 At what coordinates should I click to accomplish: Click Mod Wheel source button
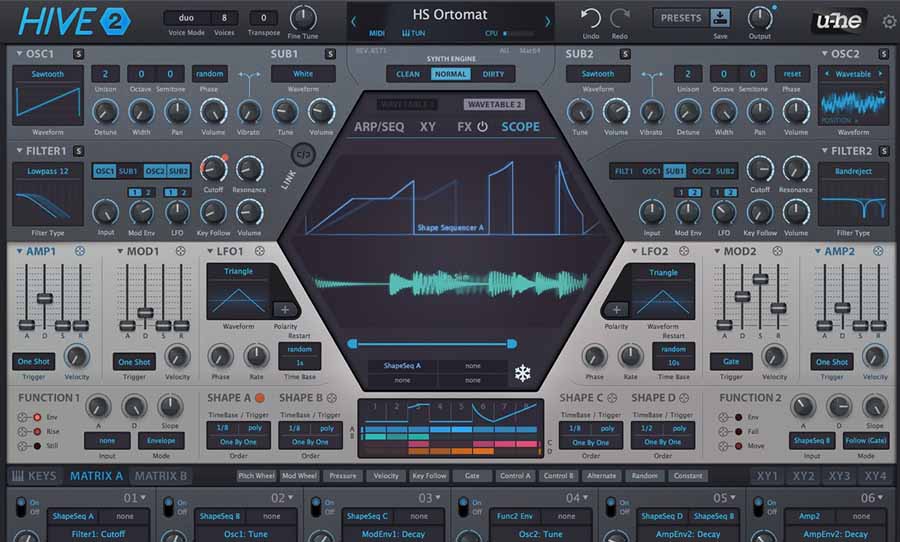click(x=299, y=475)
